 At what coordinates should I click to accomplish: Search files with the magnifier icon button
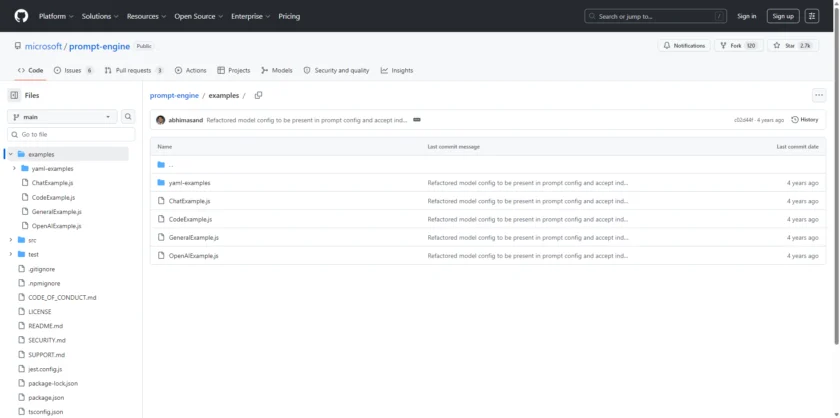click(128, 116)
